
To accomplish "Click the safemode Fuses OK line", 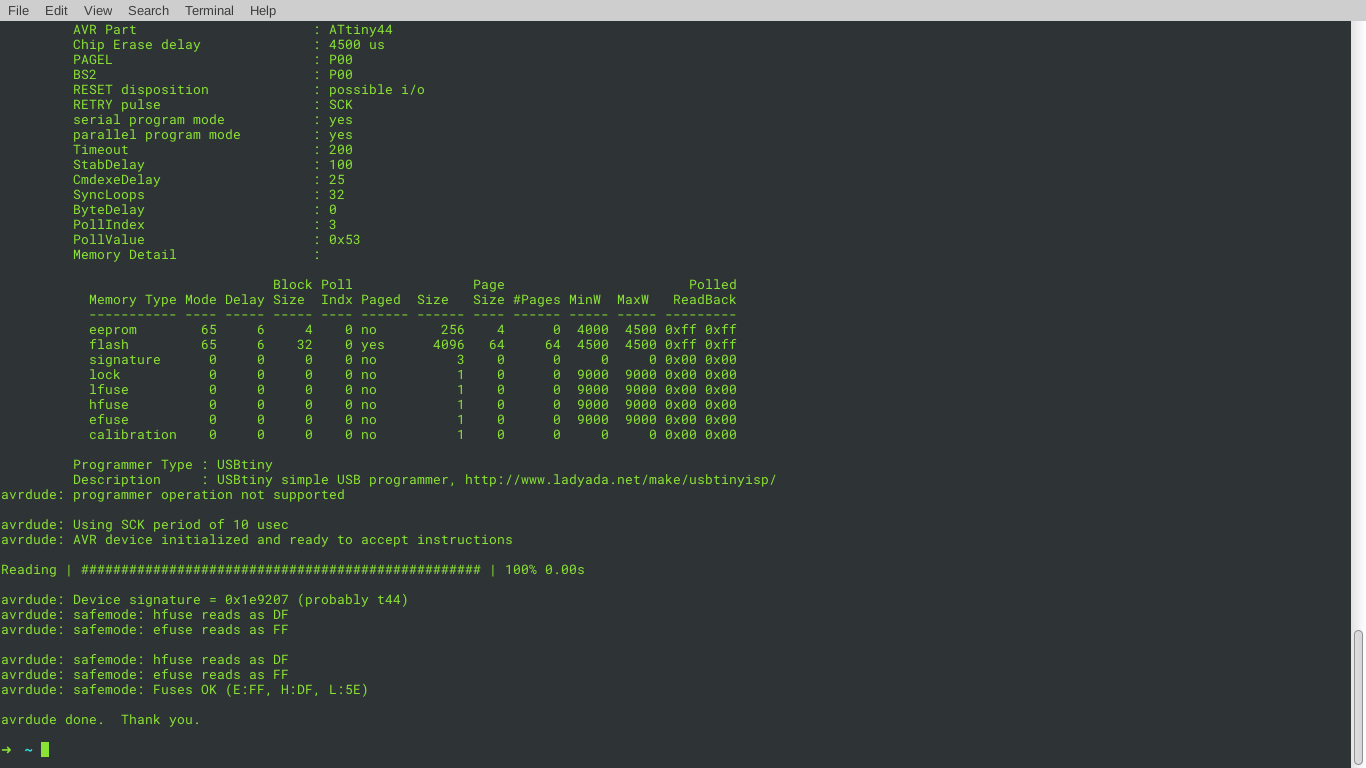I will point(185,689).
